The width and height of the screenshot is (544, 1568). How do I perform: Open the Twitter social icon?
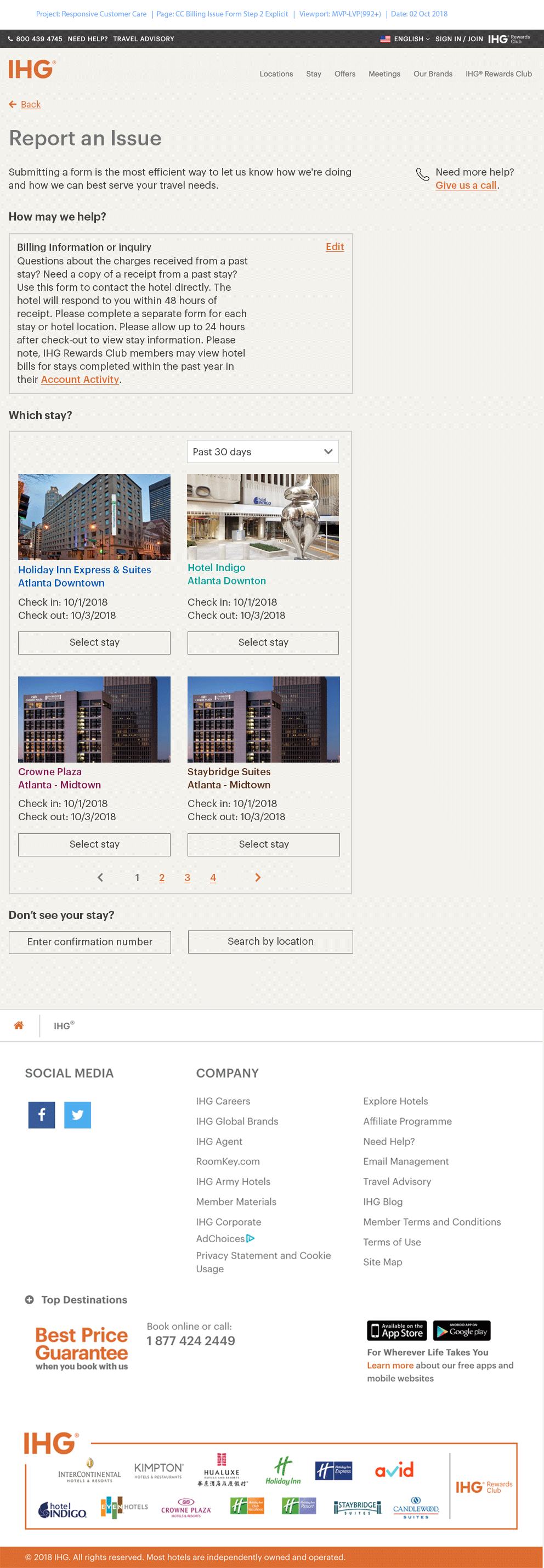[77, 1114]
